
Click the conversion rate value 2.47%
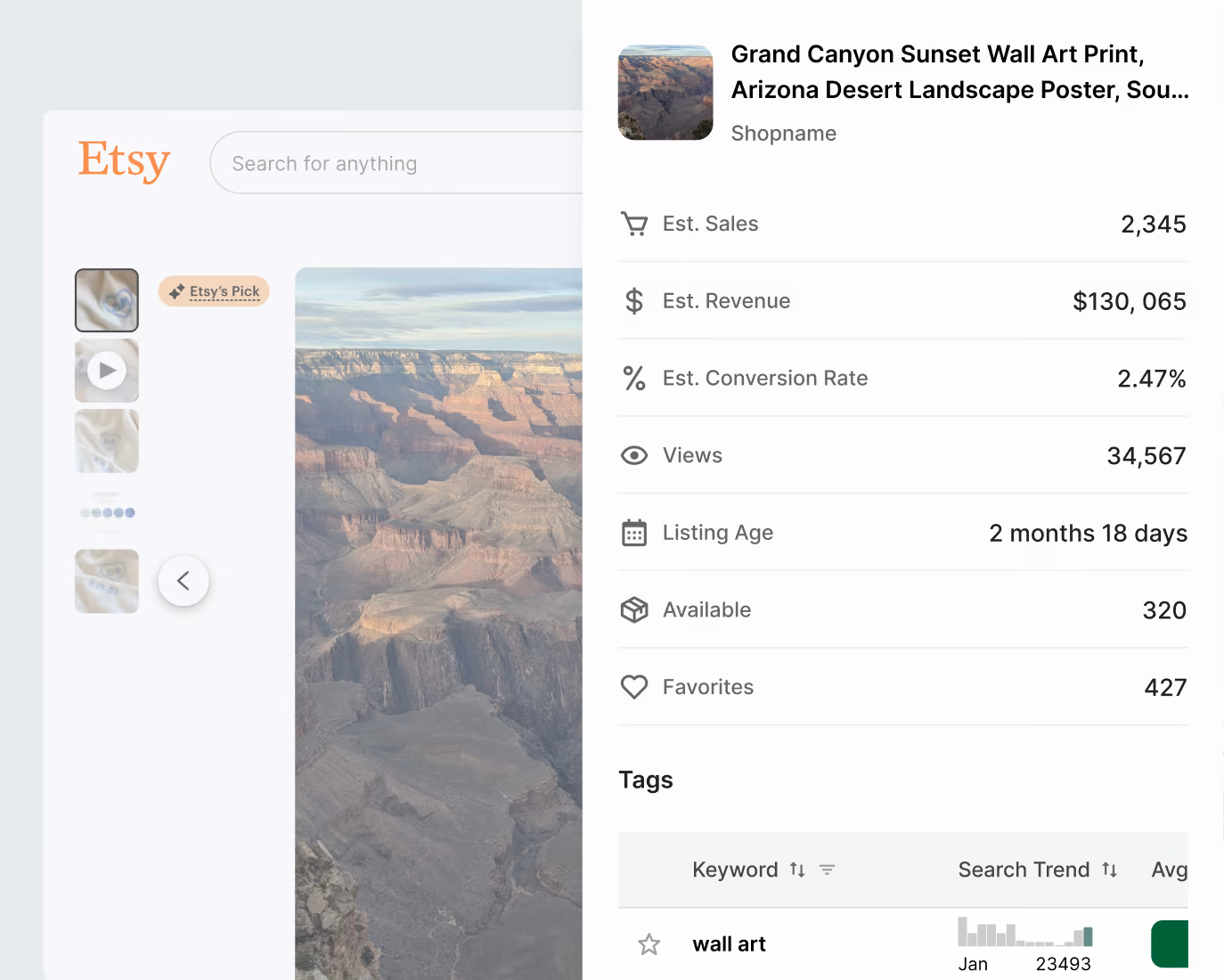1152,379
